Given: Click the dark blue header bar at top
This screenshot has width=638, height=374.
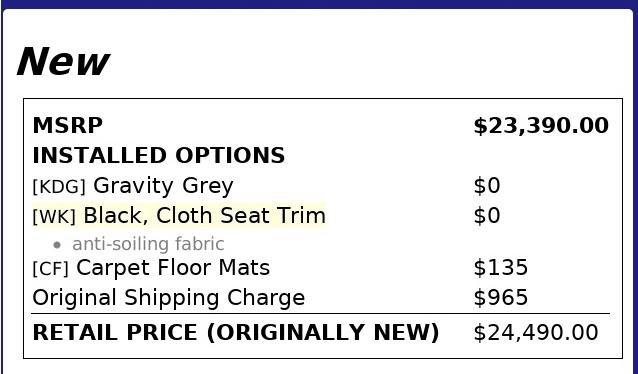Looking at the screenshot, I should click(x=319, y=4).
